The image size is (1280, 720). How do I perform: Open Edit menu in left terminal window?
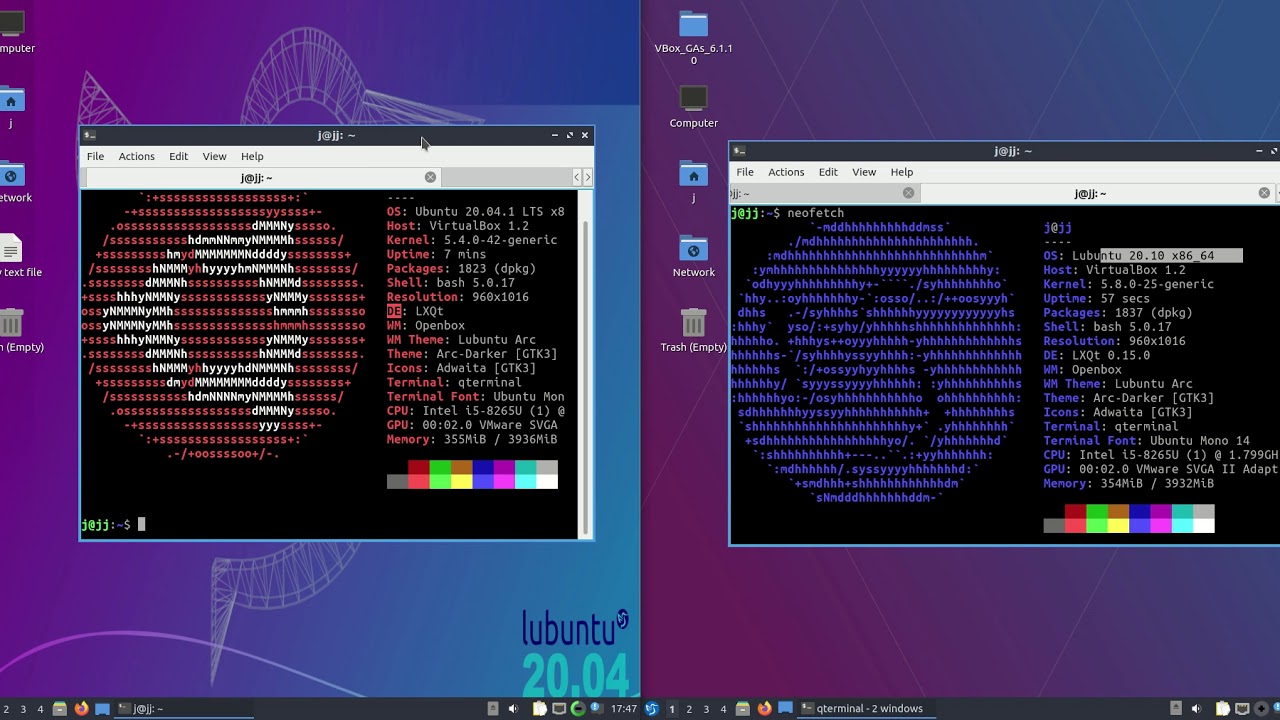pos(178,156)
